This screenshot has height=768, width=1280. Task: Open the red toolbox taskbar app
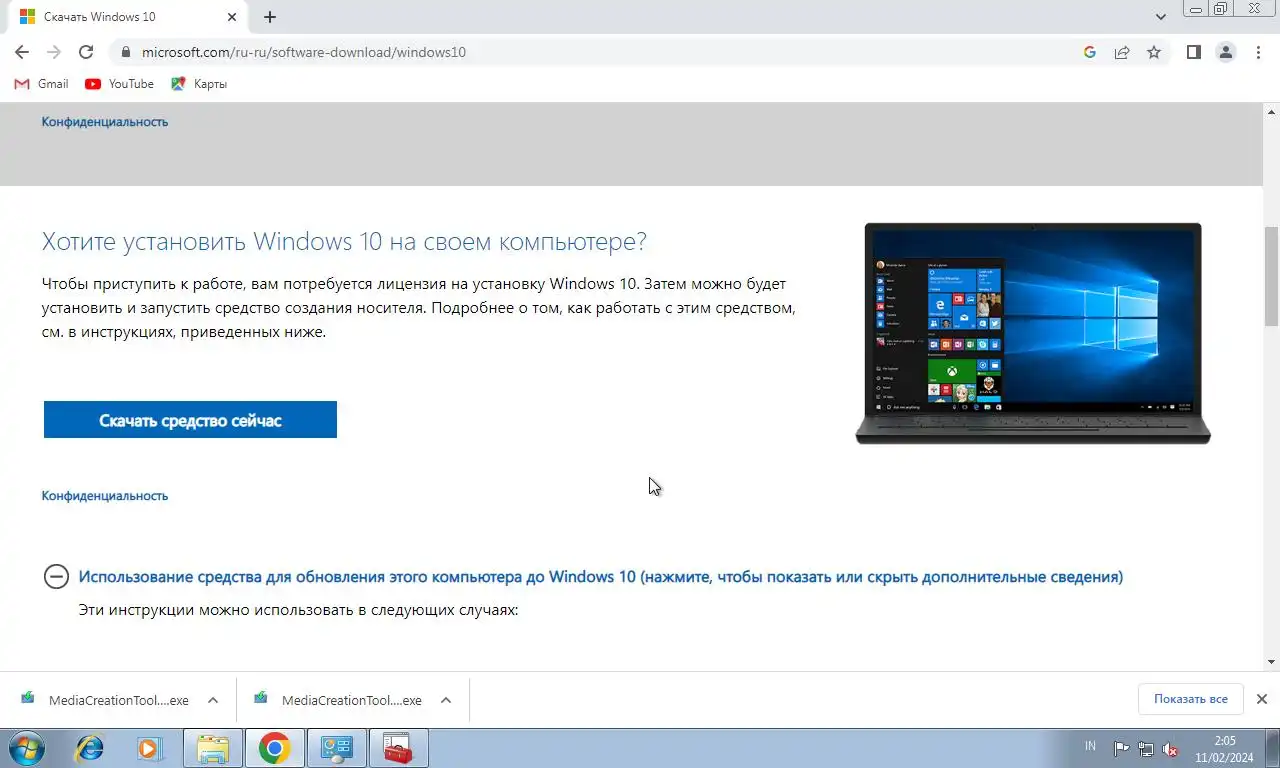coord(398,748)
